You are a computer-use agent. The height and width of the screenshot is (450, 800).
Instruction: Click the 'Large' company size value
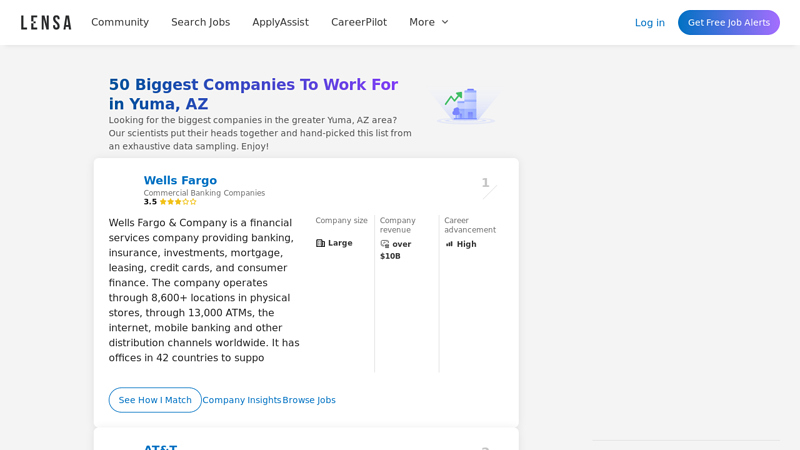[x=340, y=243]
